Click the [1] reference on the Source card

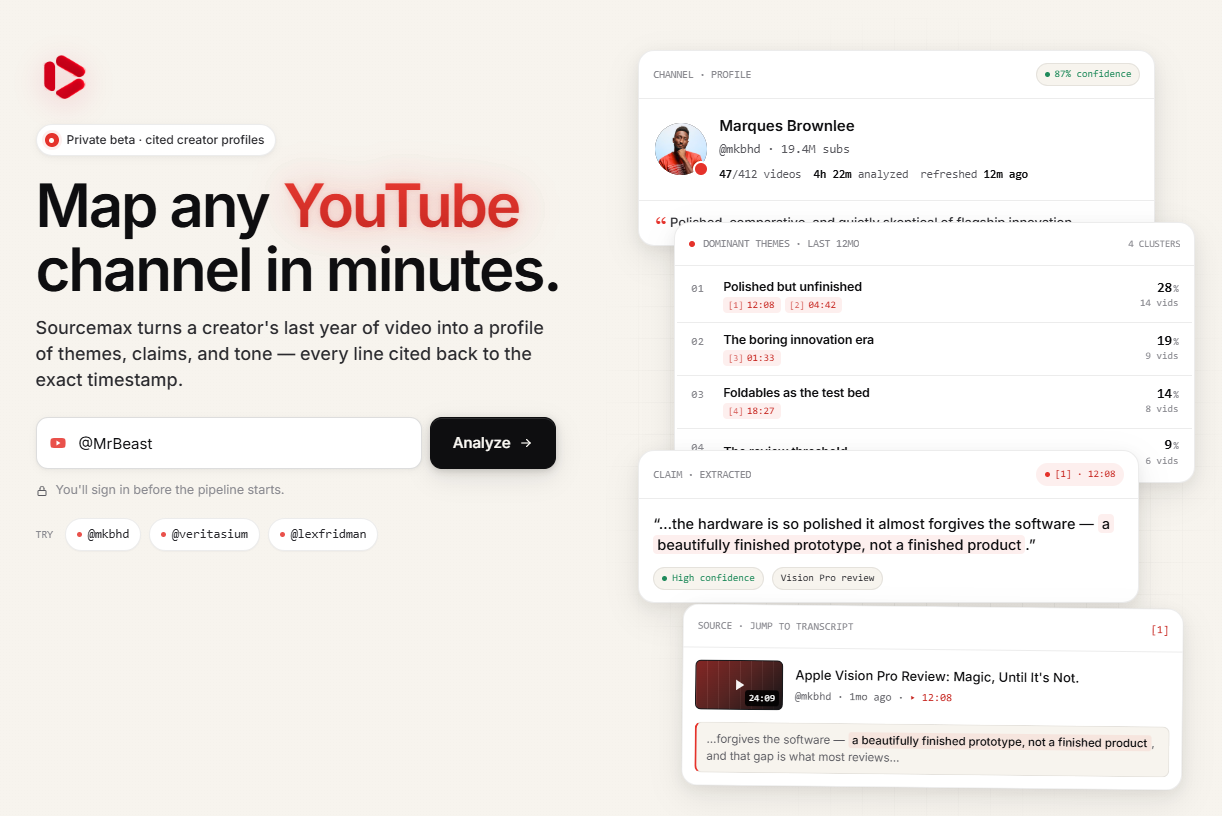pyautogui.click(x=1160, y=630)
